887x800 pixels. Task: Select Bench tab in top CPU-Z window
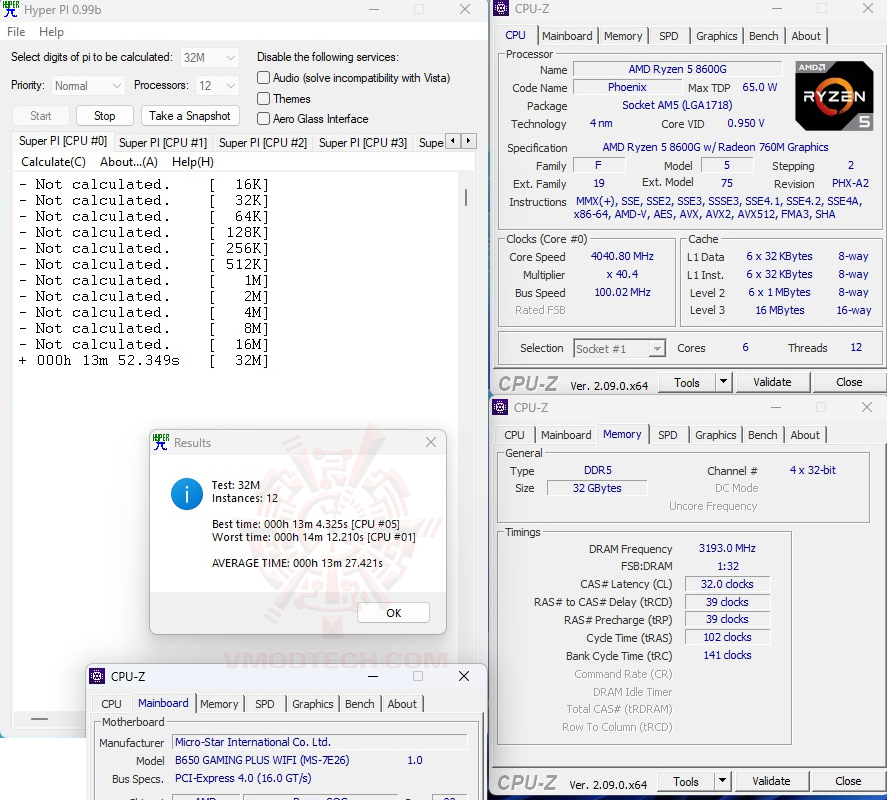click(x=763, y=36)
